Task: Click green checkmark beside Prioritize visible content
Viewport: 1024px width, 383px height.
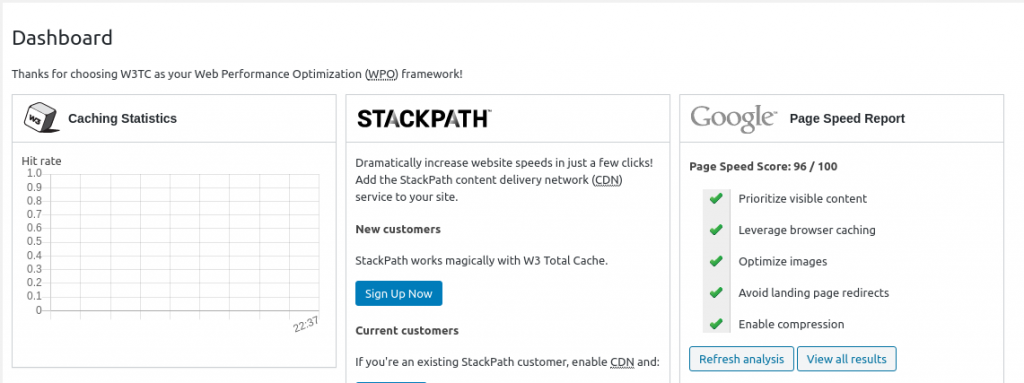Action: [716, 198]
